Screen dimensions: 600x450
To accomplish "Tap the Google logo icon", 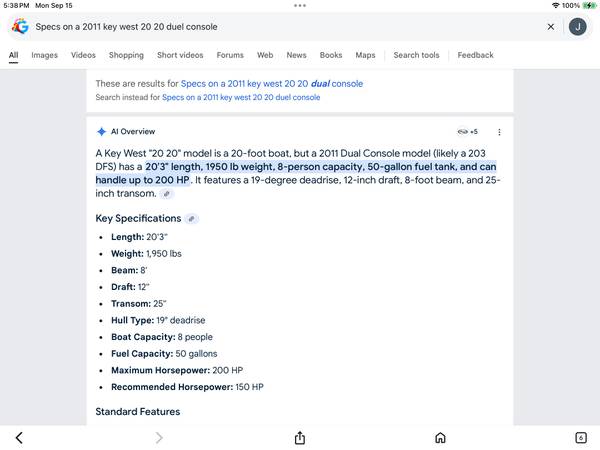I will coord(20,26).
